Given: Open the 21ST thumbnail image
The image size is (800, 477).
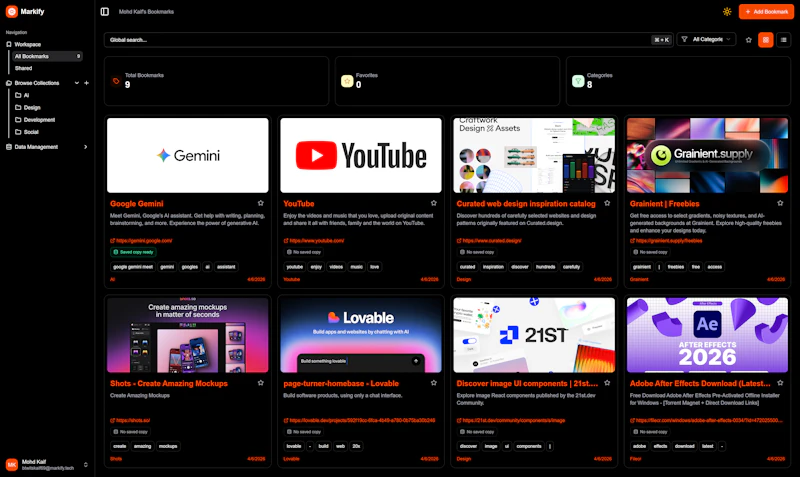Looking at the screenshot, I should 534,335.
